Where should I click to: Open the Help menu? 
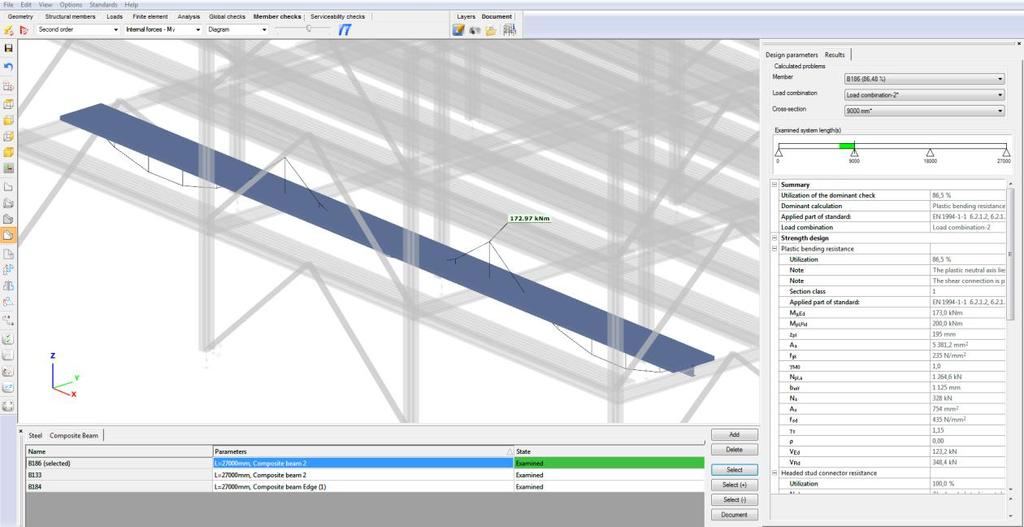[x=131, y=5]
